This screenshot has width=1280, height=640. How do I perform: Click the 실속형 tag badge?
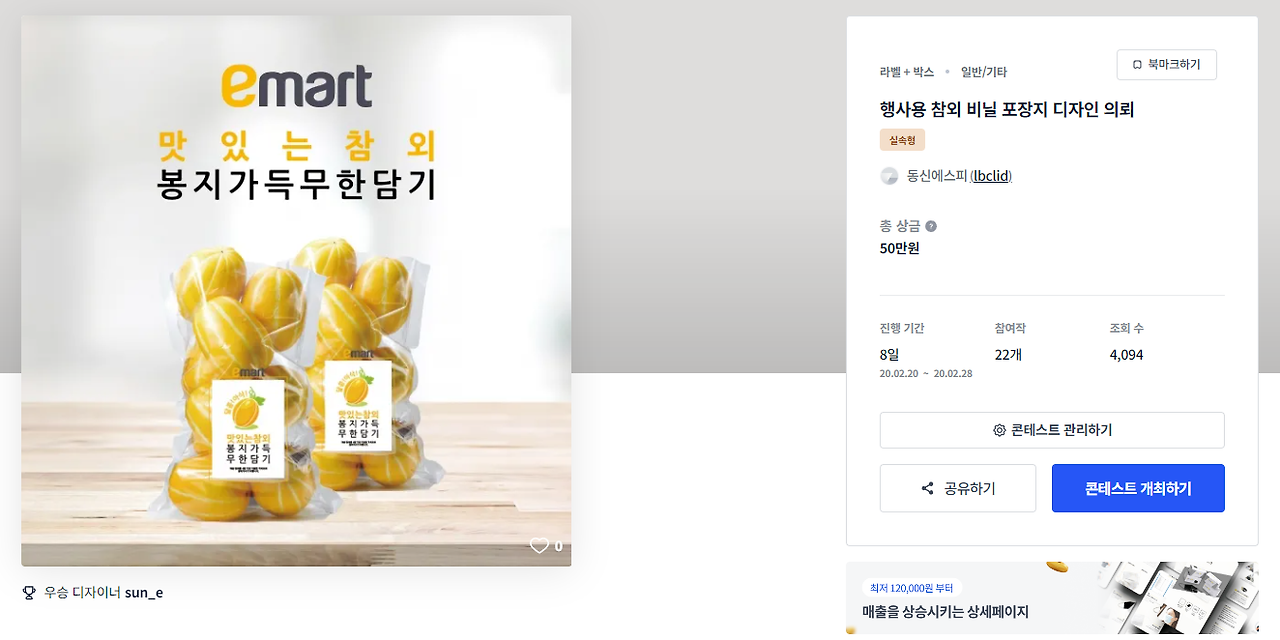(902, 140)
